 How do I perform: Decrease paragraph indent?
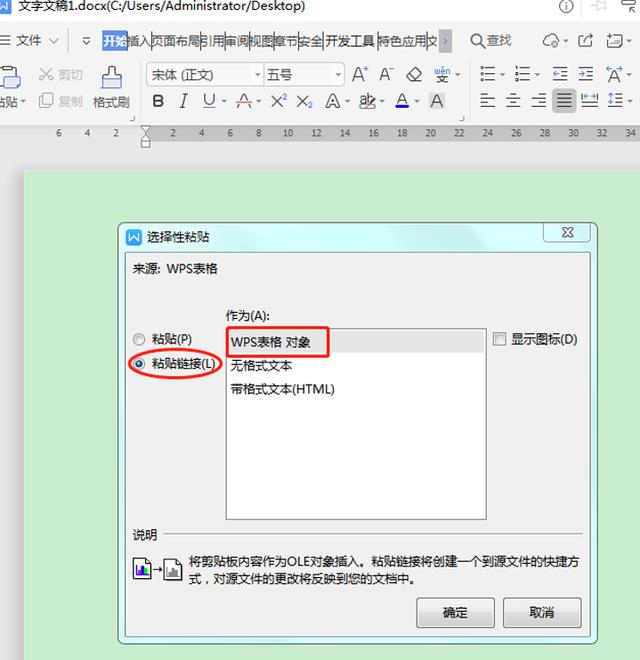point(560,74)
